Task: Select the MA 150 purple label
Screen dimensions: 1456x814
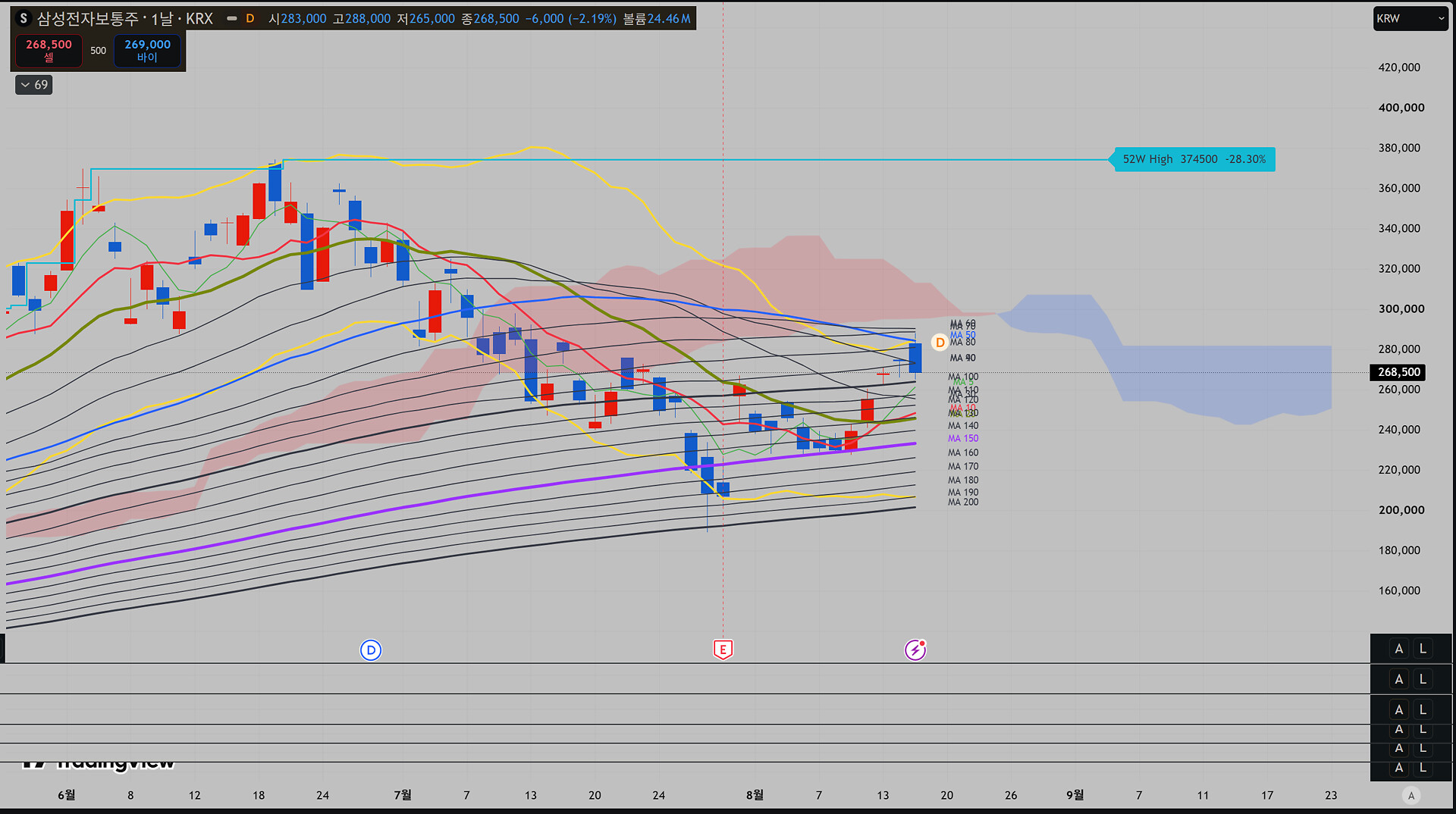Action: coord(963,438)
